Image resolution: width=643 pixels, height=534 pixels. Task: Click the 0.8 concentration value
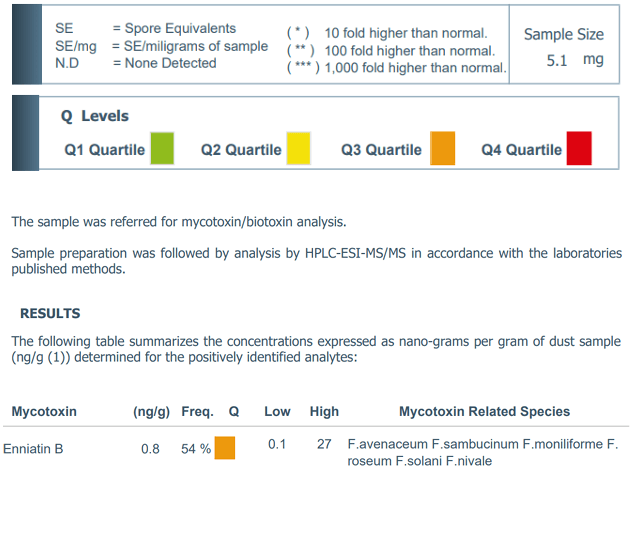pos(150,449)
